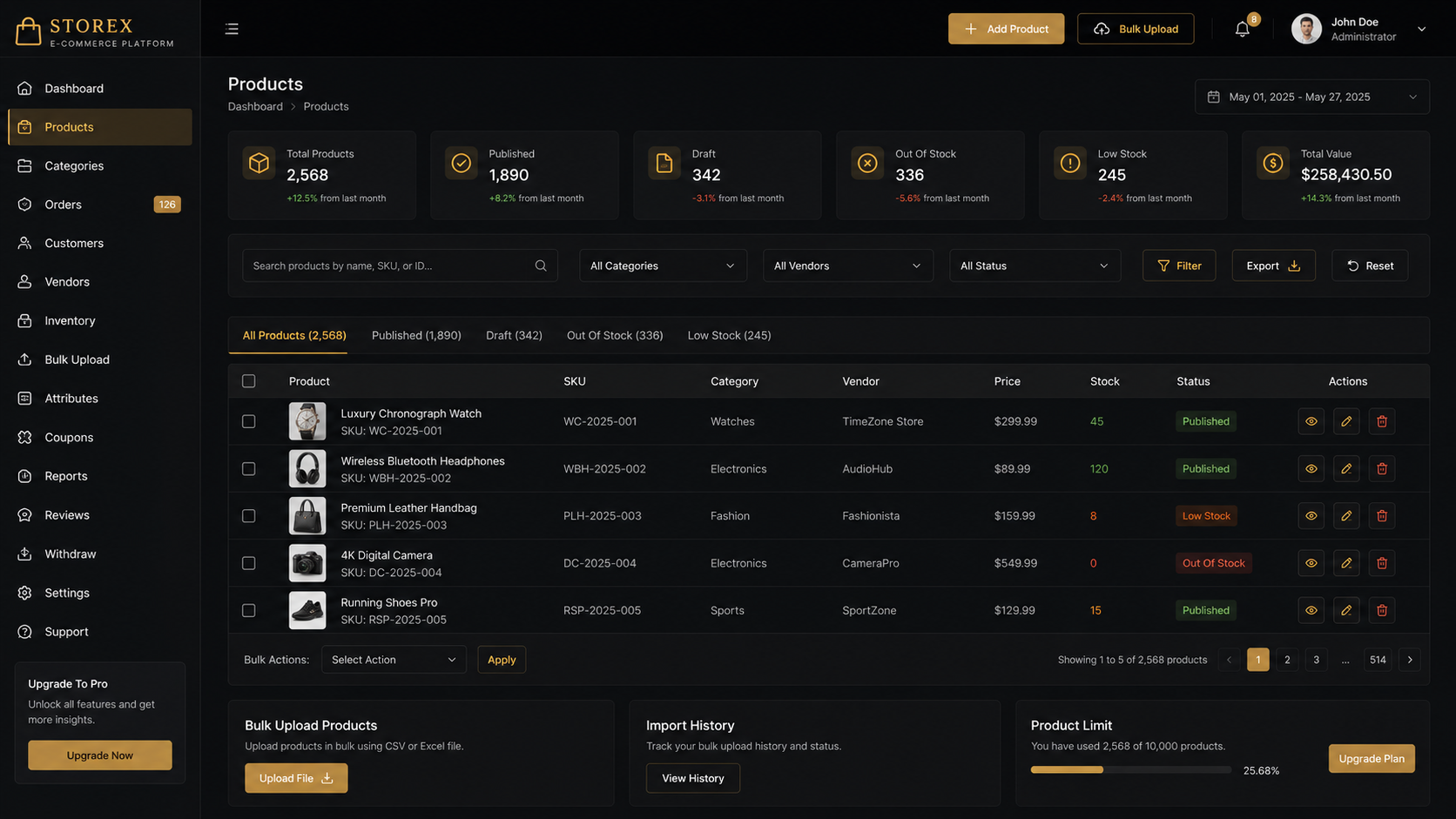The height and width of the screenshot is (819, 1456).
Task: Click the Add Product button
Action: [1006, 29]
